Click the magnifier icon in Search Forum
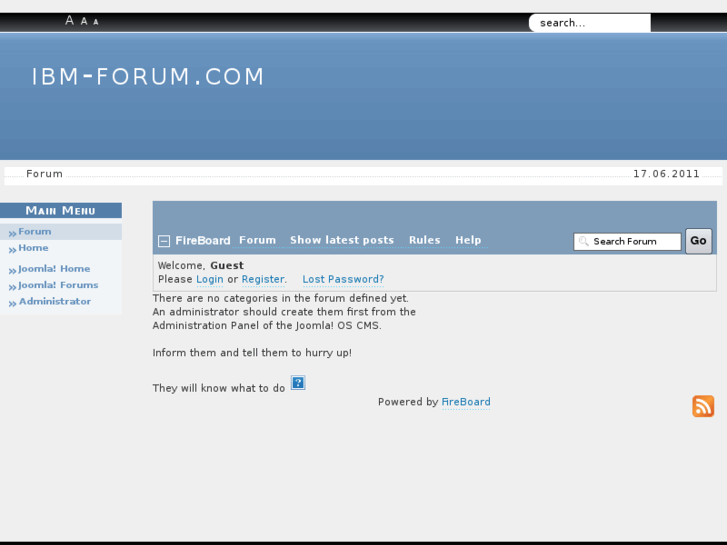 point(583,241)
